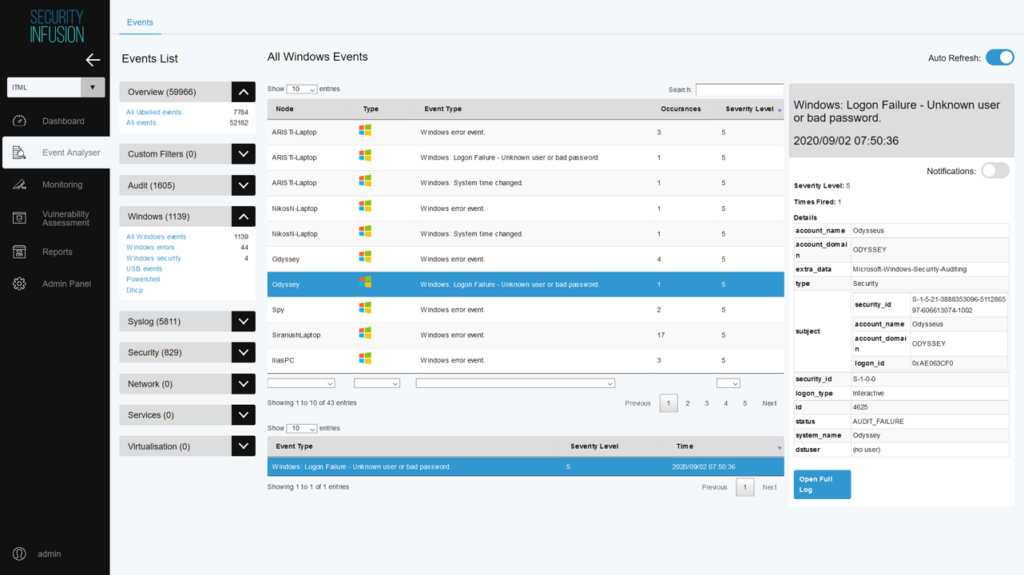Click the Event Analyser sidebar icon
The height and width of the screenshot is (575, 1024).
(x=19, y=152)
